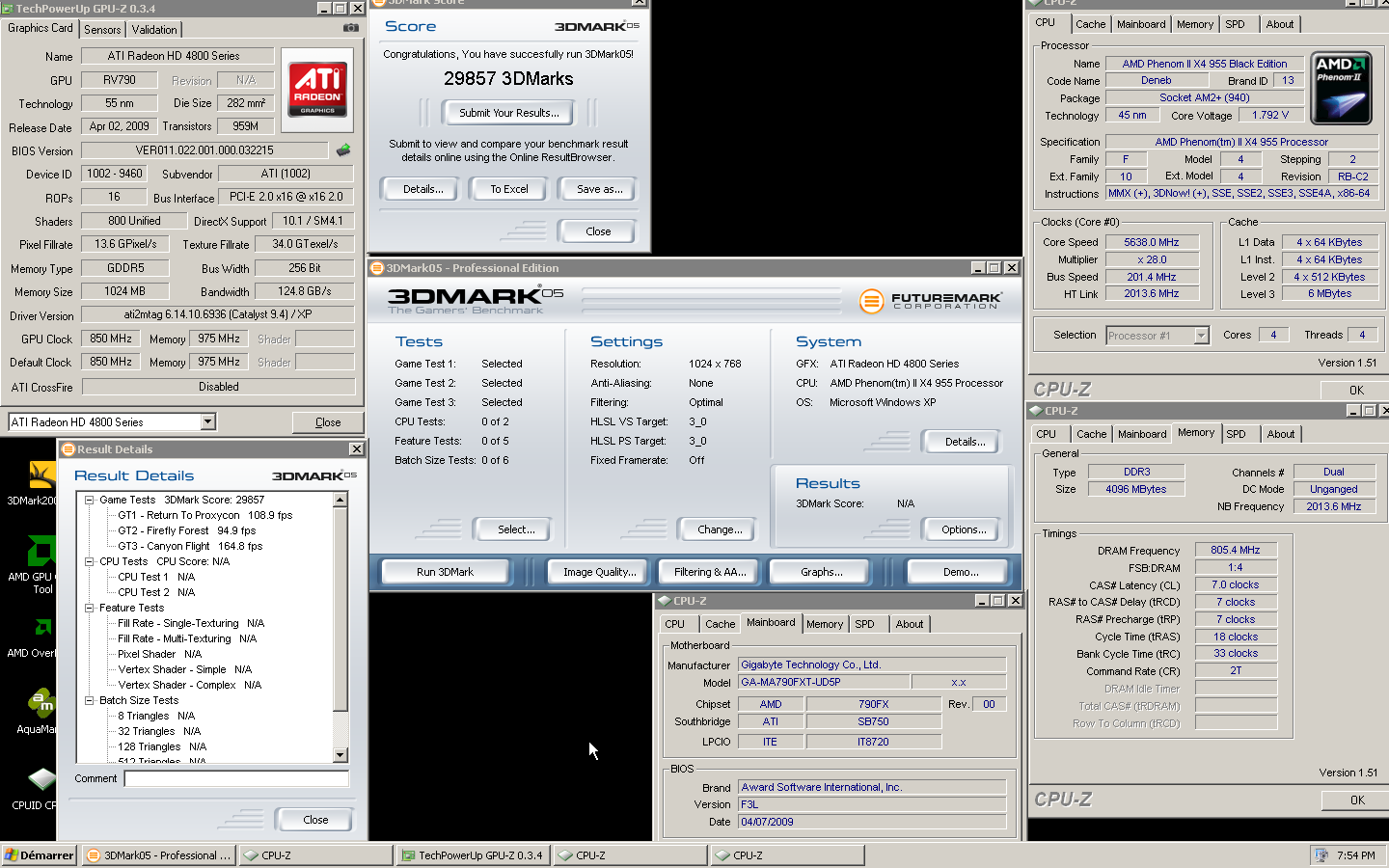Open the 3DMark desktop shortcut icon

coord(41,475)
